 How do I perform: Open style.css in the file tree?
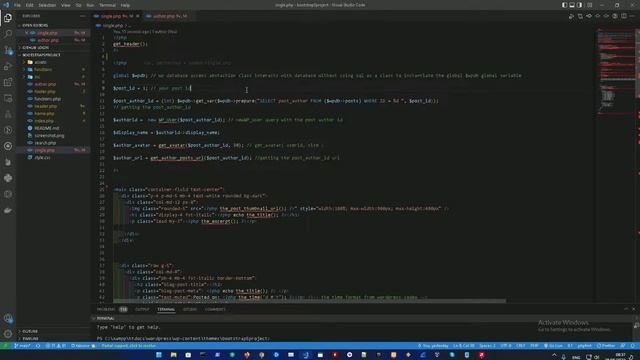pyautogui.click(x=42, y=158)
